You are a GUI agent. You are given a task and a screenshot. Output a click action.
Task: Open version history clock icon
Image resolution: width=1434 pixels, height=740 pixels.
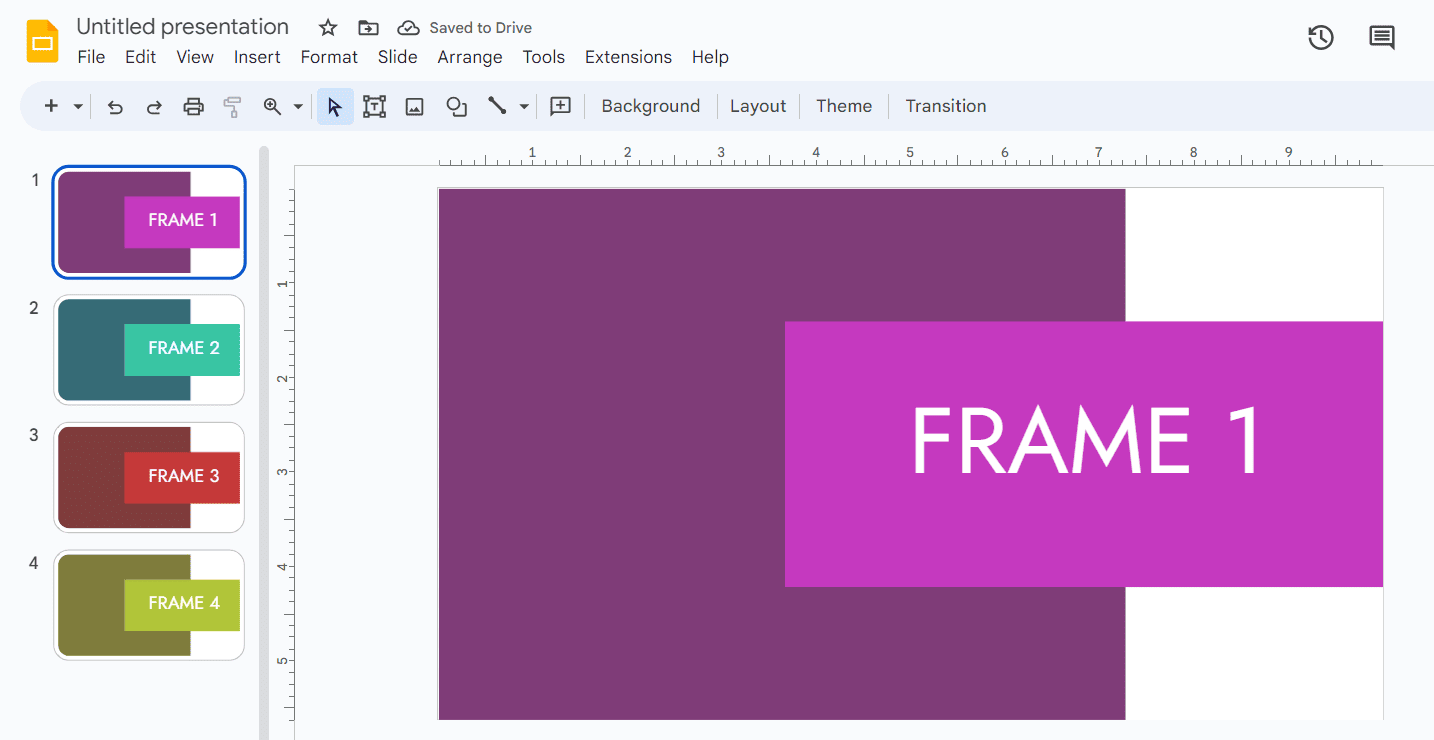[x=1321, y=38]
